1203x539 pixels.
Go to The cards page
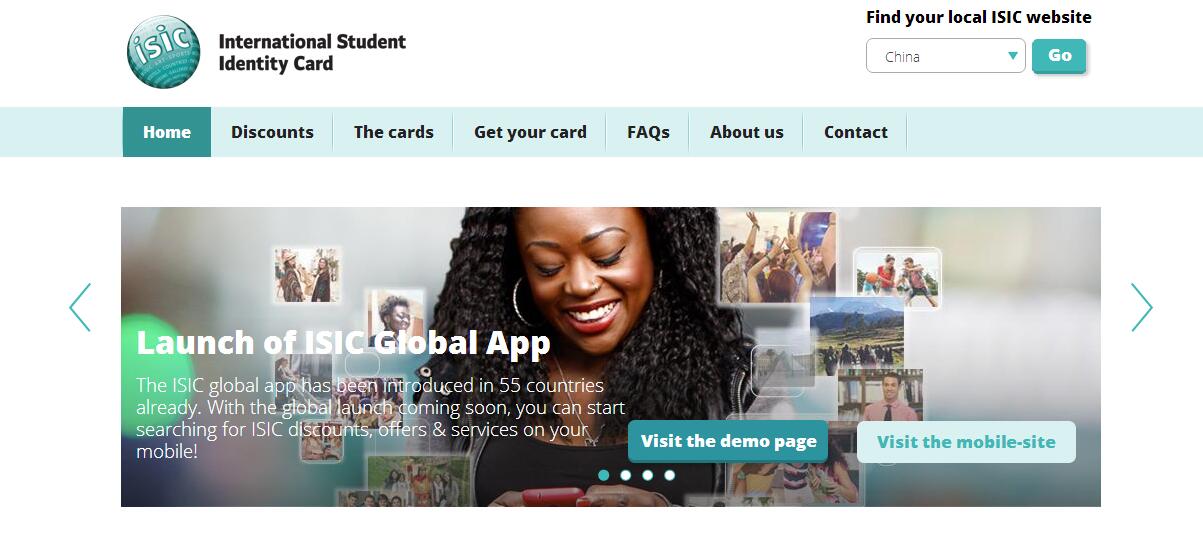tap(394, 132)
